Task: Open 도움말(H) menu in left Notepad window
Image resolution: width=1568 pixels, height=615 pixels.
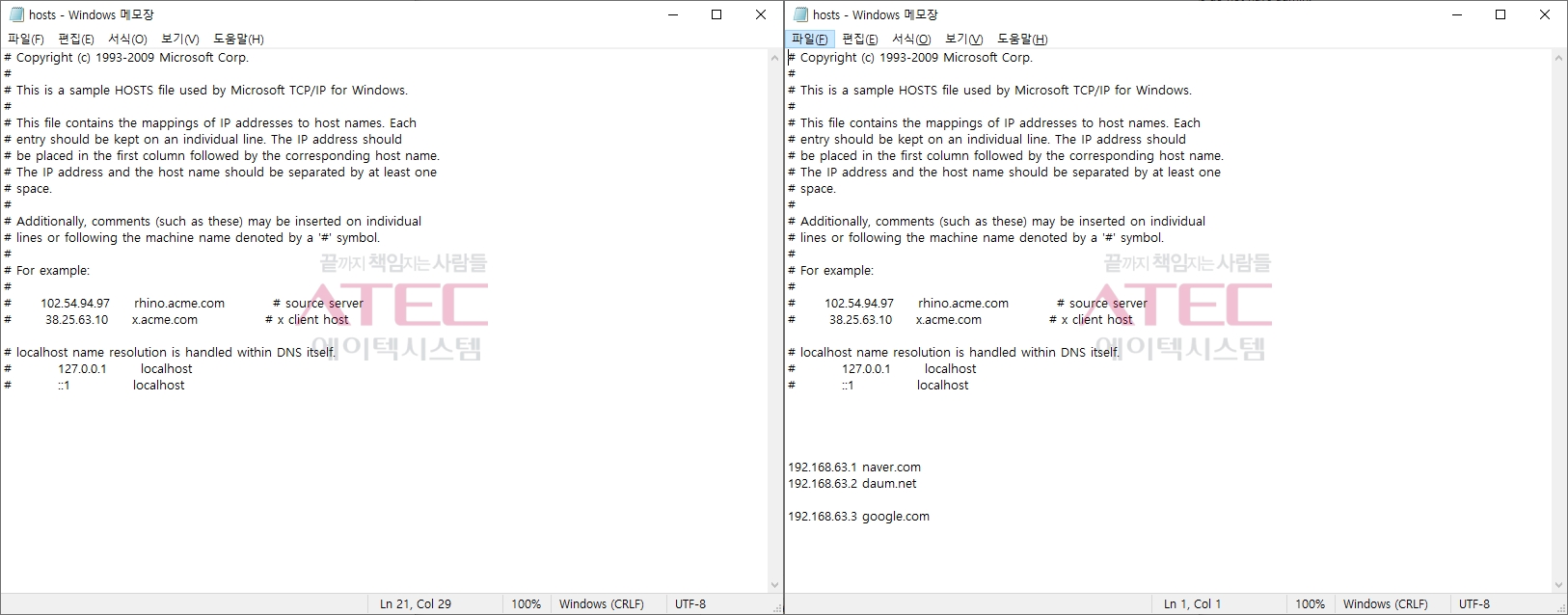Action: [x=238, y=39]
